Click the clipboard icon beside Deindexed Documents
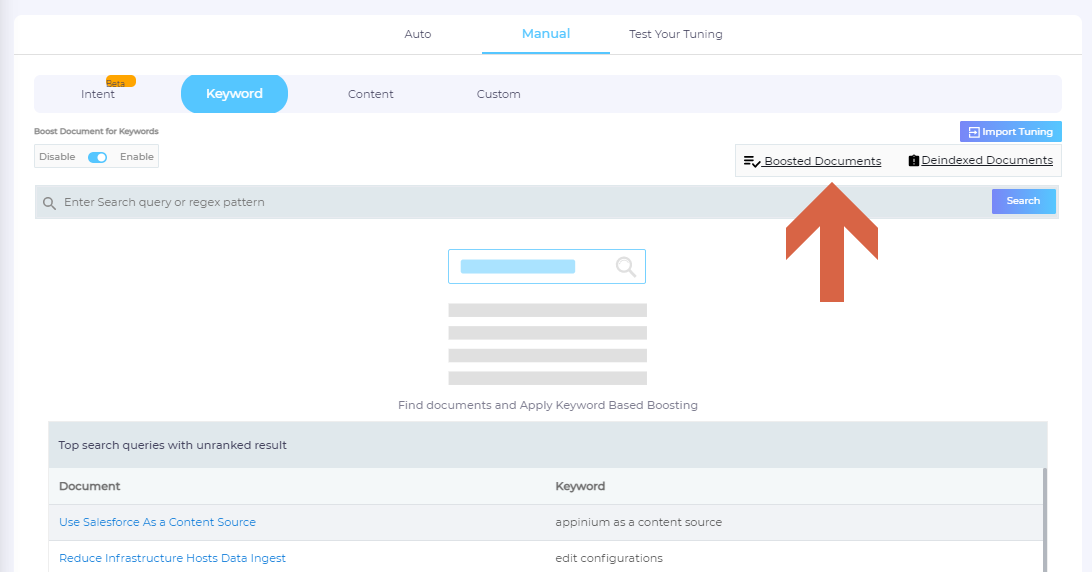Screen dimensions: 1092x572 click(913, 160)
